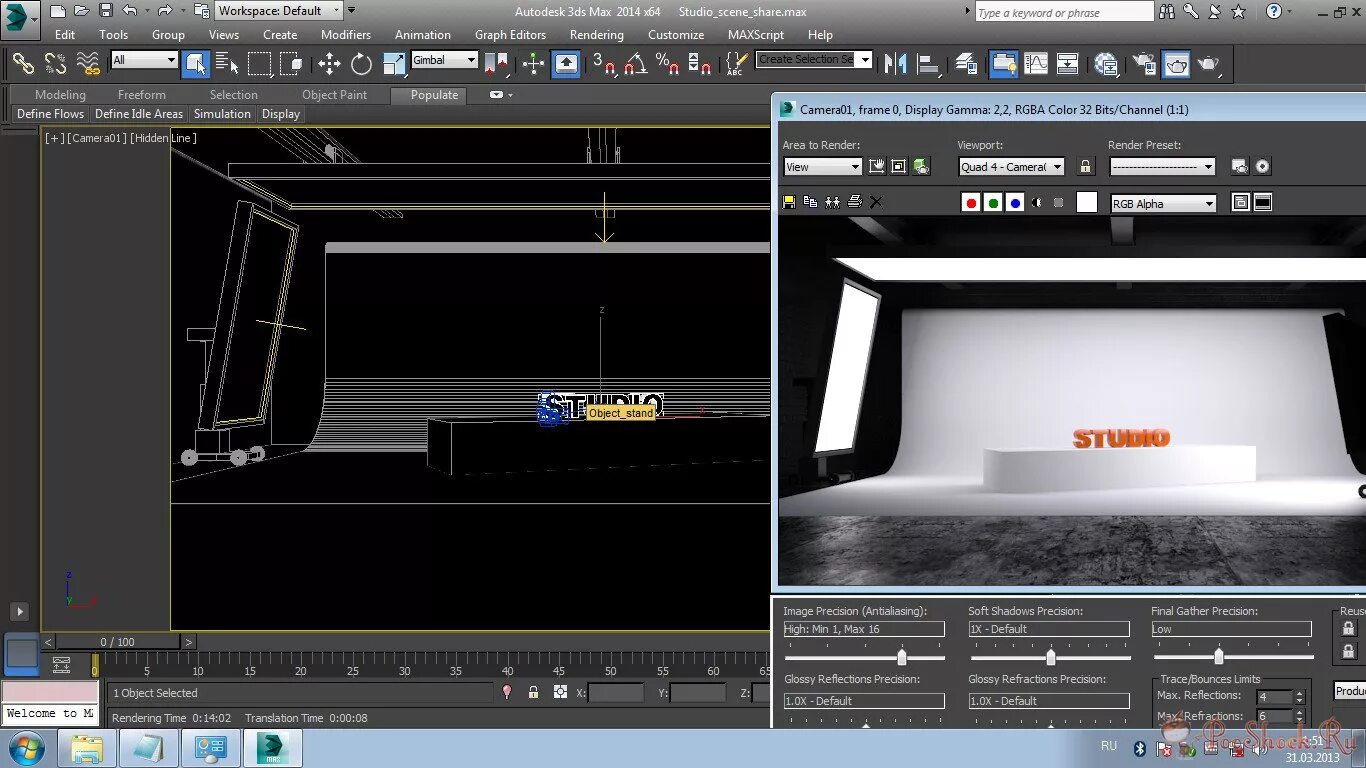
Task: Toggle the red channel display
Action: 971,202
